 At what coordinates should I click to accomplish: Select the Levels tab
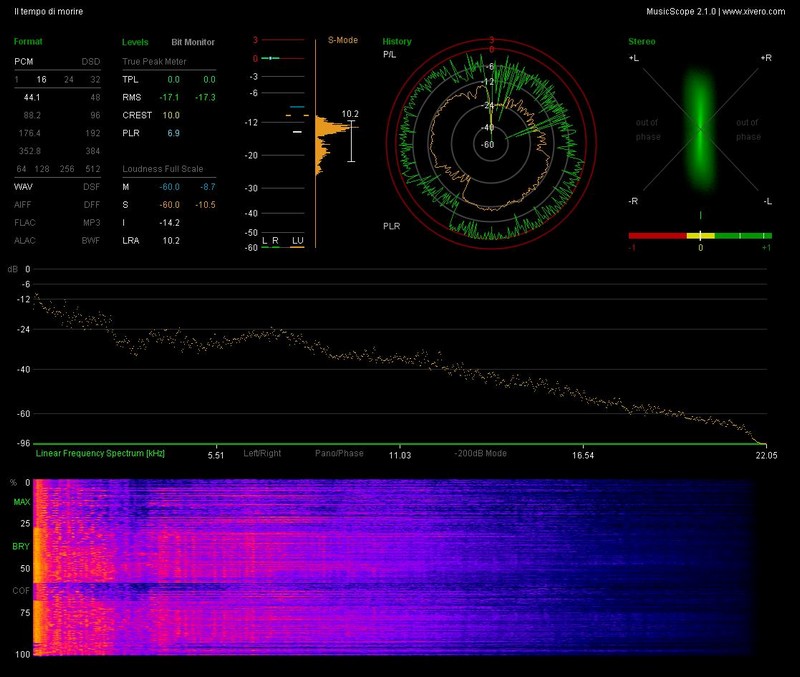pyautogui.click(x=135, y=42)
